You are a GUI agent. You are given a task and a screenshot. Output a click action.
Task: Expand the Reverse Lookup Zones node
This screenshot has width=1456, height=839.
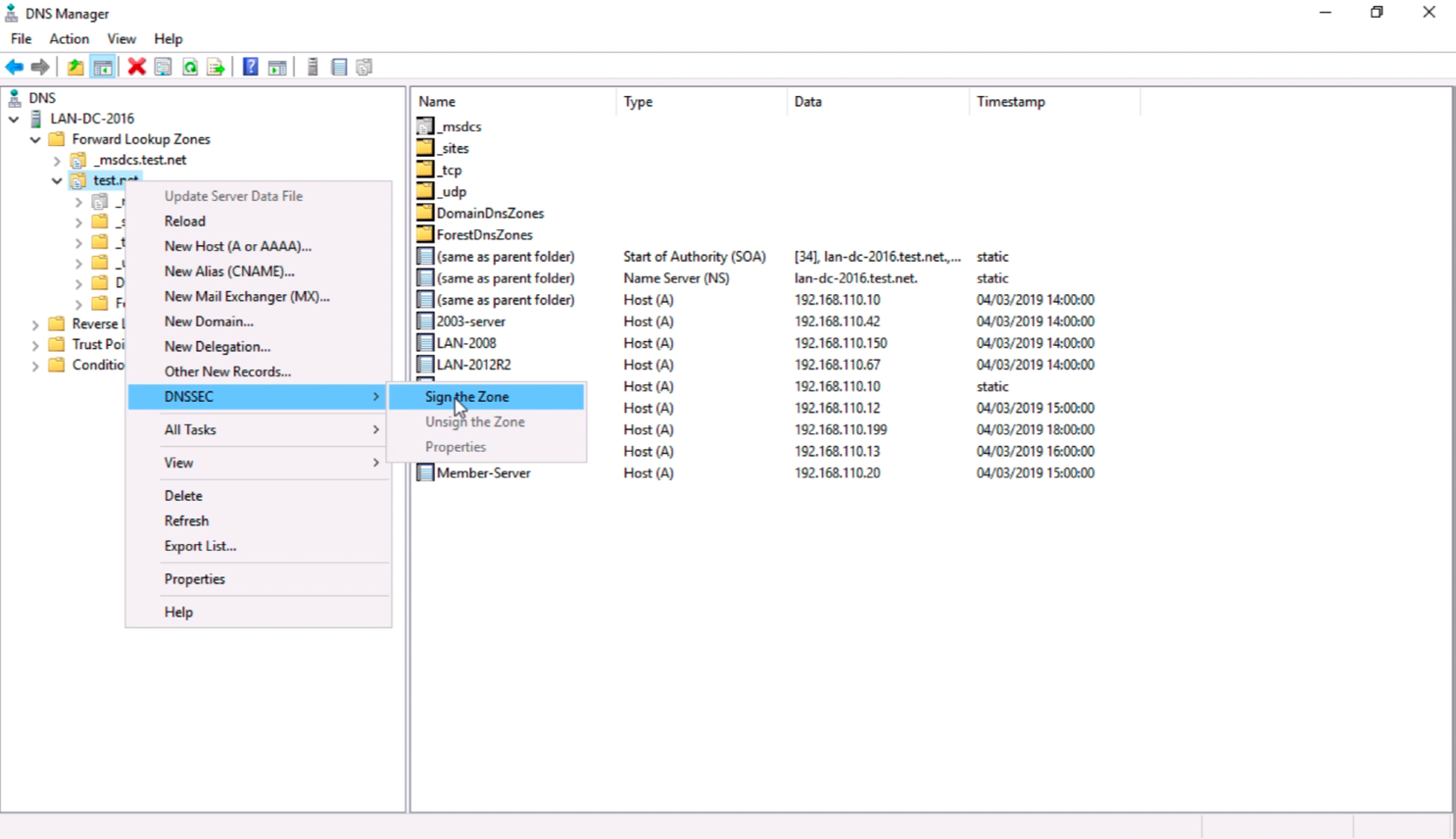tap(35, 323)
